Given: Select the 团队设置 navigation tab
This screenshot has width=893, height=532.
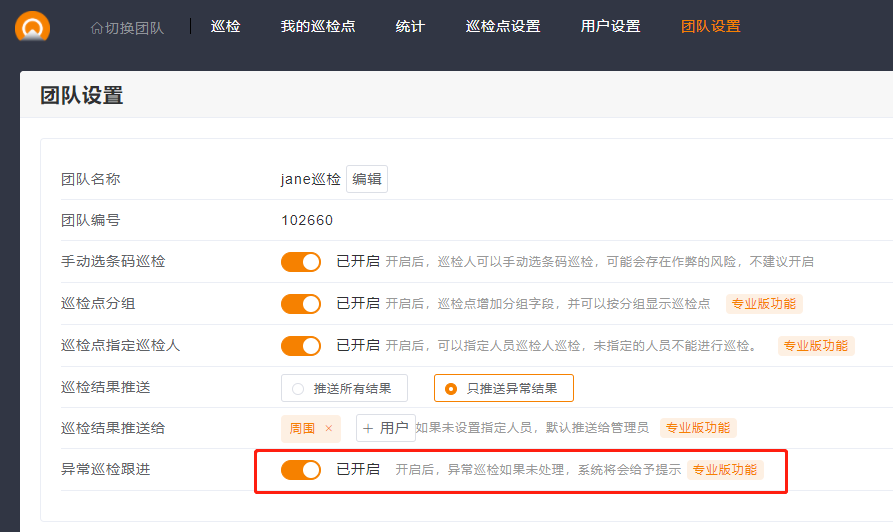Looking at the screenshot, I should (710, 26).
